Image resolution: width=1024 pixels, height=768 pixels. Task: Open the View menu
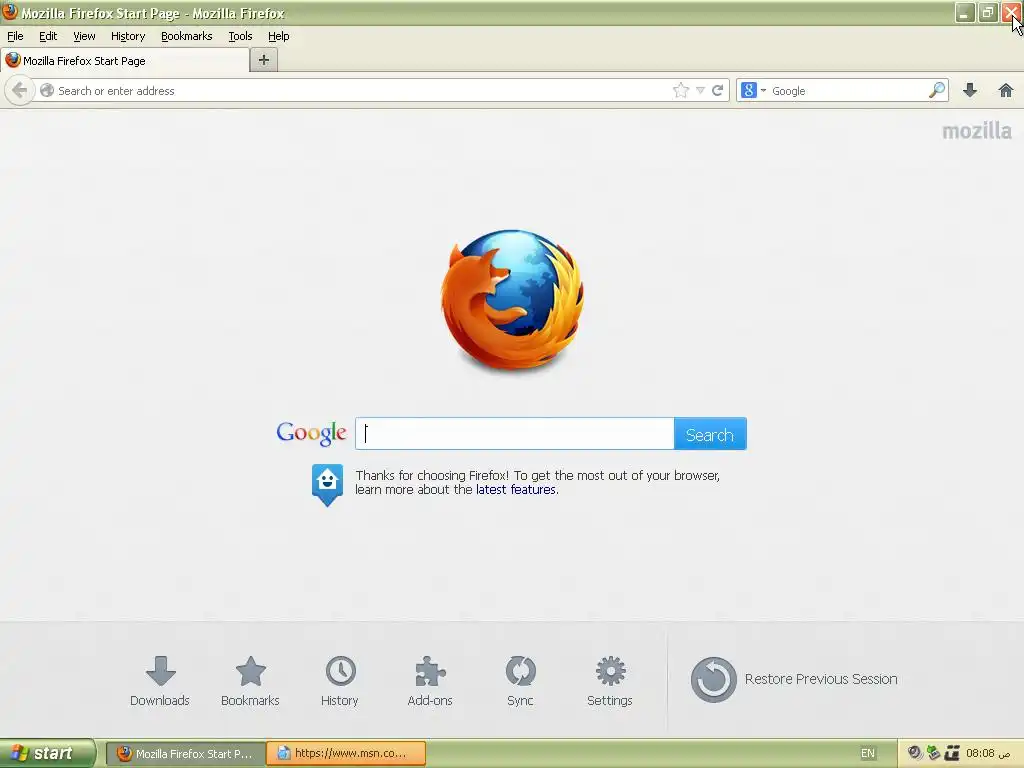pyautogui.click(x=84, y=36)
